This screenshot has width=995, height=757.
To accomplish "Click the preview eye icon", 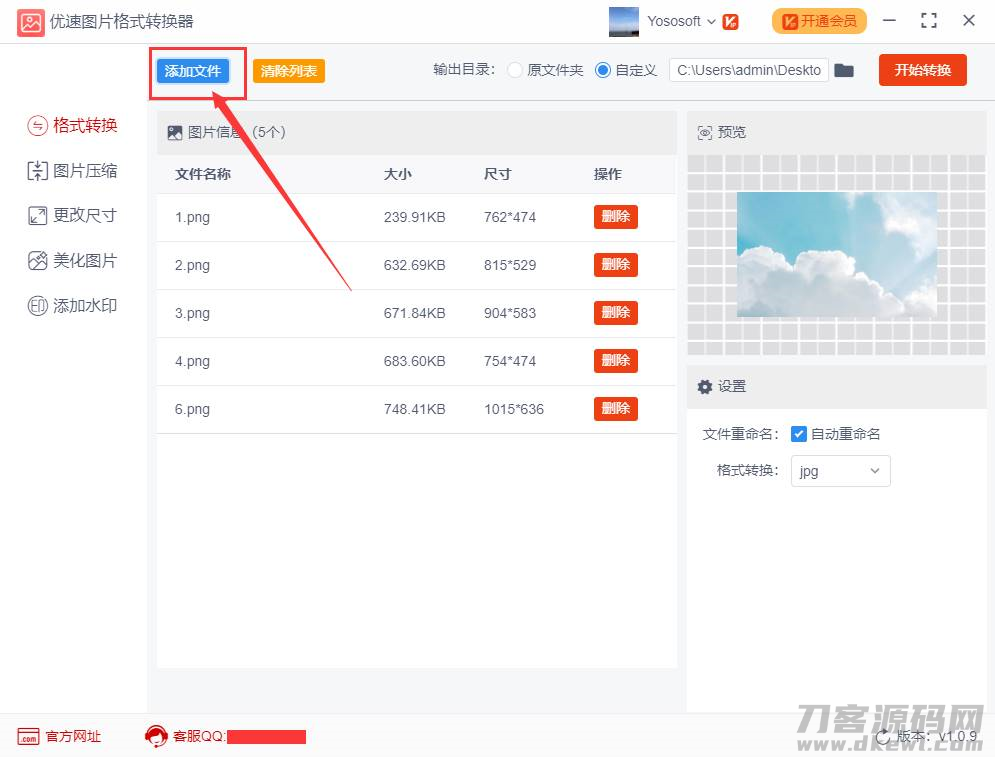I will [x=704, y=133].
